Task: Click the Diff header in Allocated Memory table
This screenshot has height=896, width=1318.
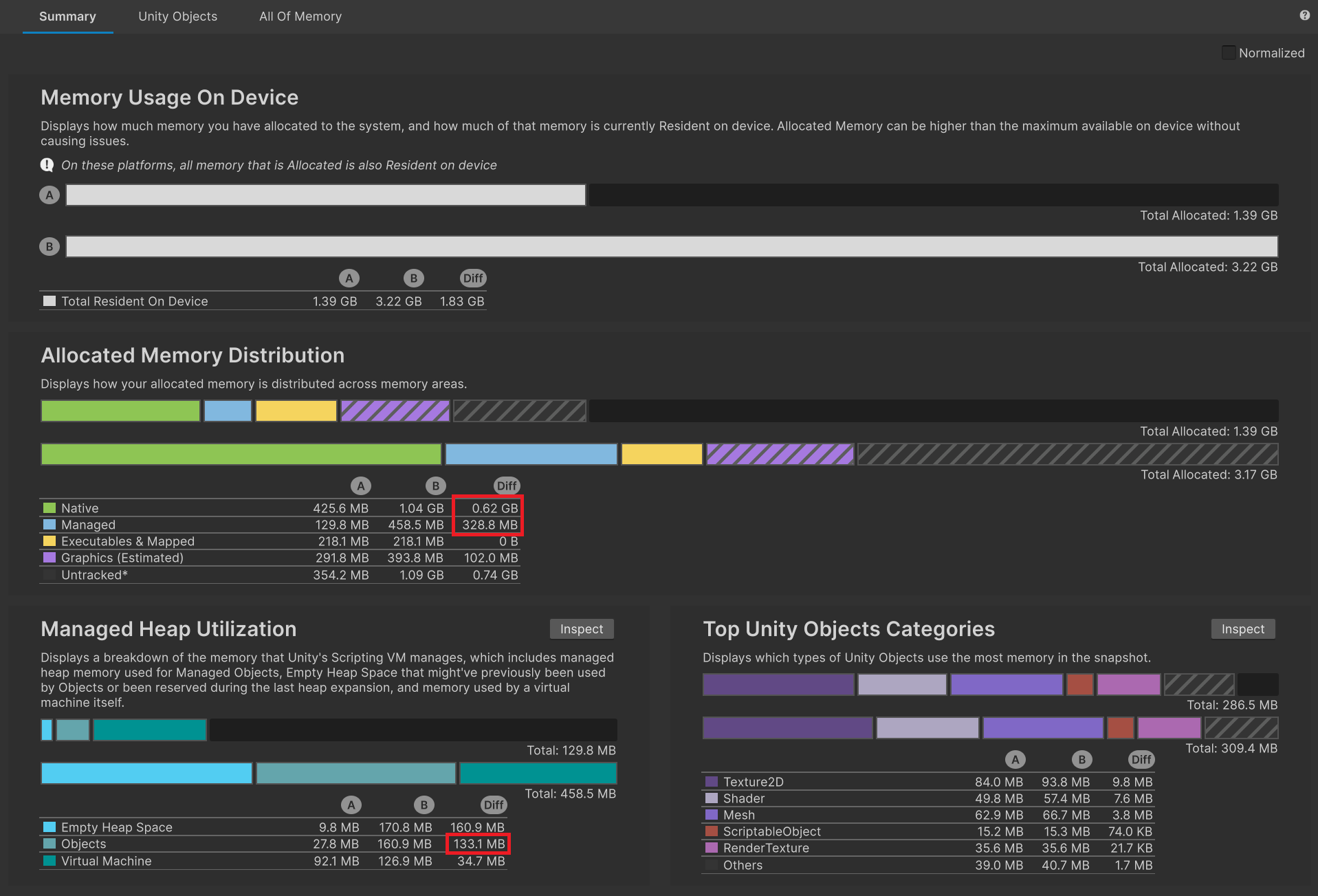Action: [x=506, y=486]
